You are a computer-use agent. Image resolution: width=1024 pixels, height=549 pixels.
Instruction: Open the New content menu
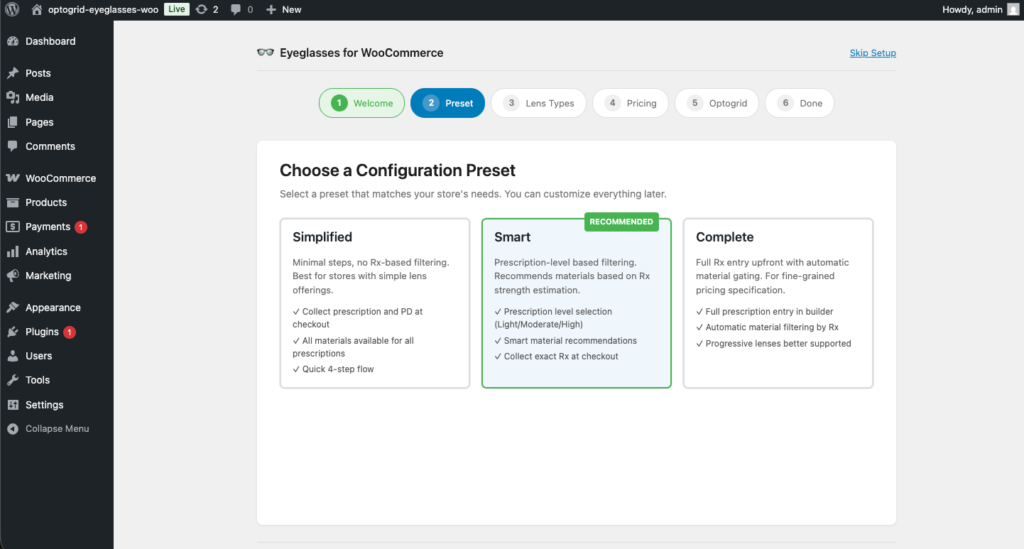click(x=283, y=9)
